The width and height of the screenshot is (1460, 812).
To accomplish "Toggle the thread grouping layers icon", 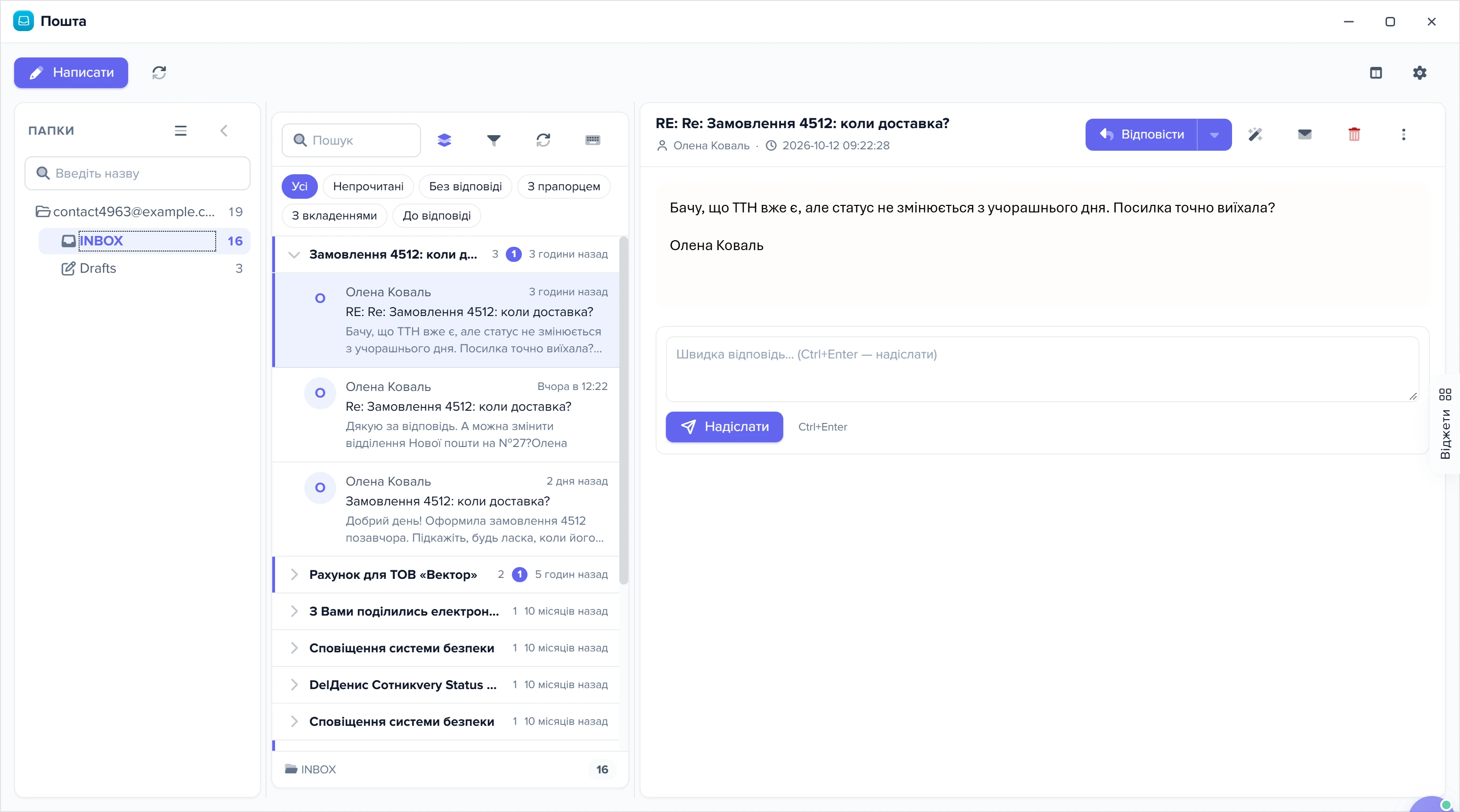I will [444, 140].
